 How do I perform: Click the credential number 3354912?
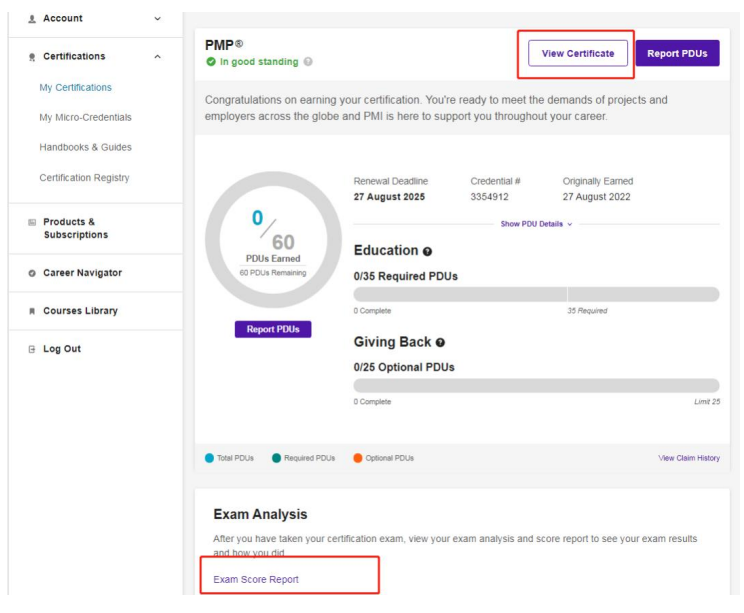(489, 197)
